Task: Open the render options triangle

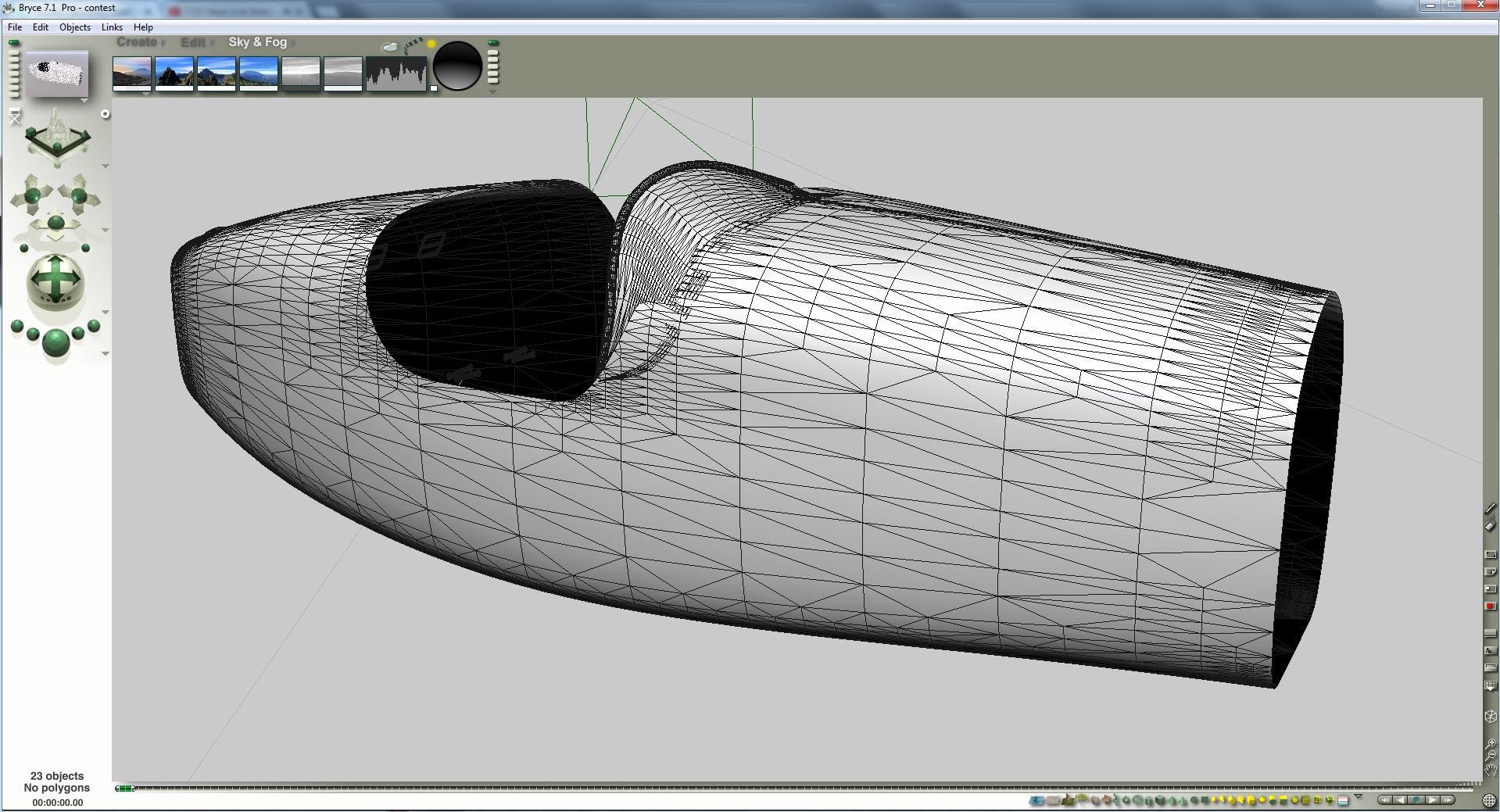Action: (106, 353)
